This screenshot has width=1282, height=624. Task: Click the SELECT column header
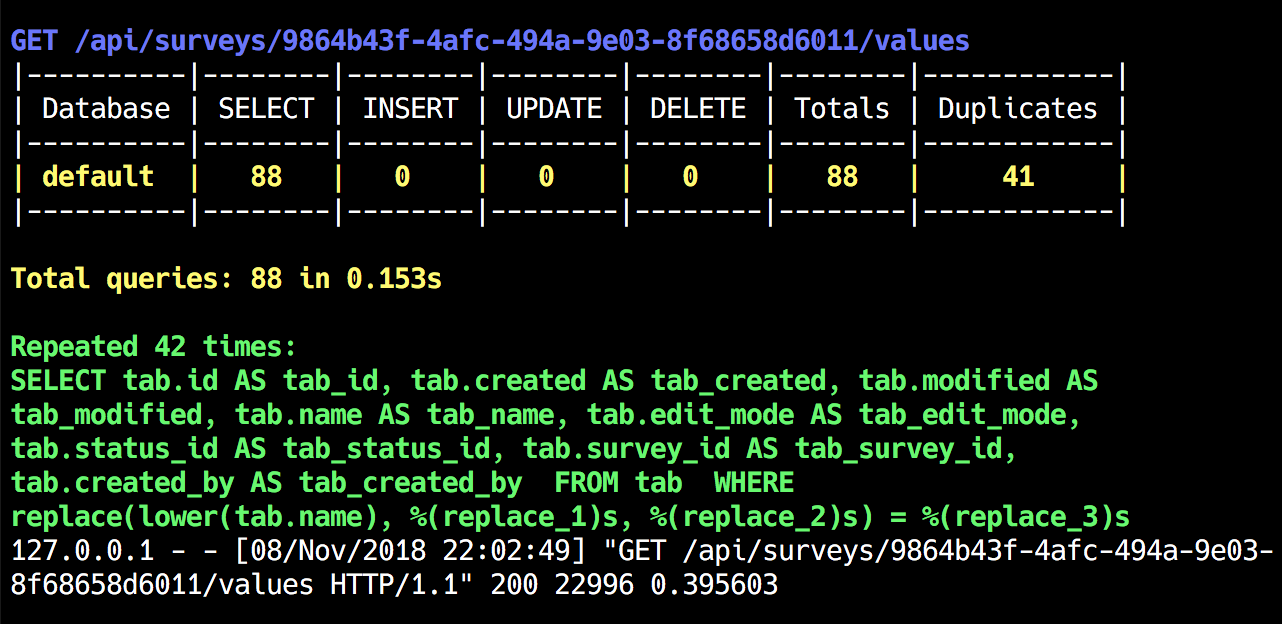[265, 108]
